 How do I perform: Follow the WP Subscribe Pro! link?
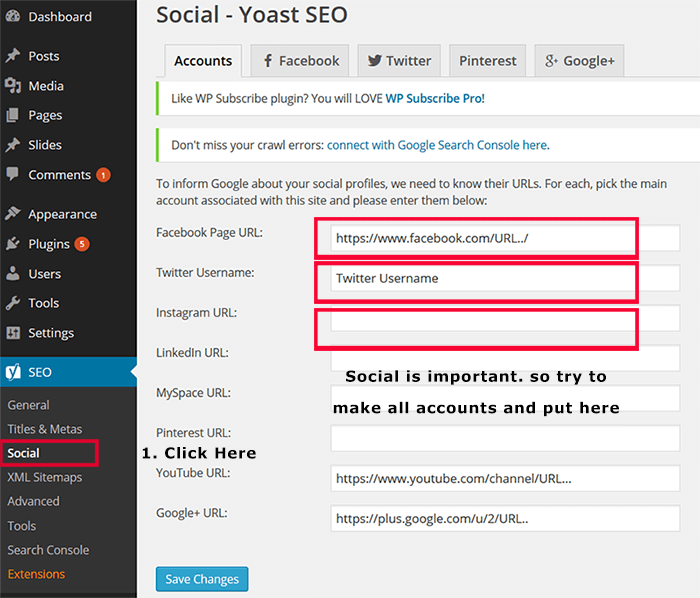click(x=435, y=98)
